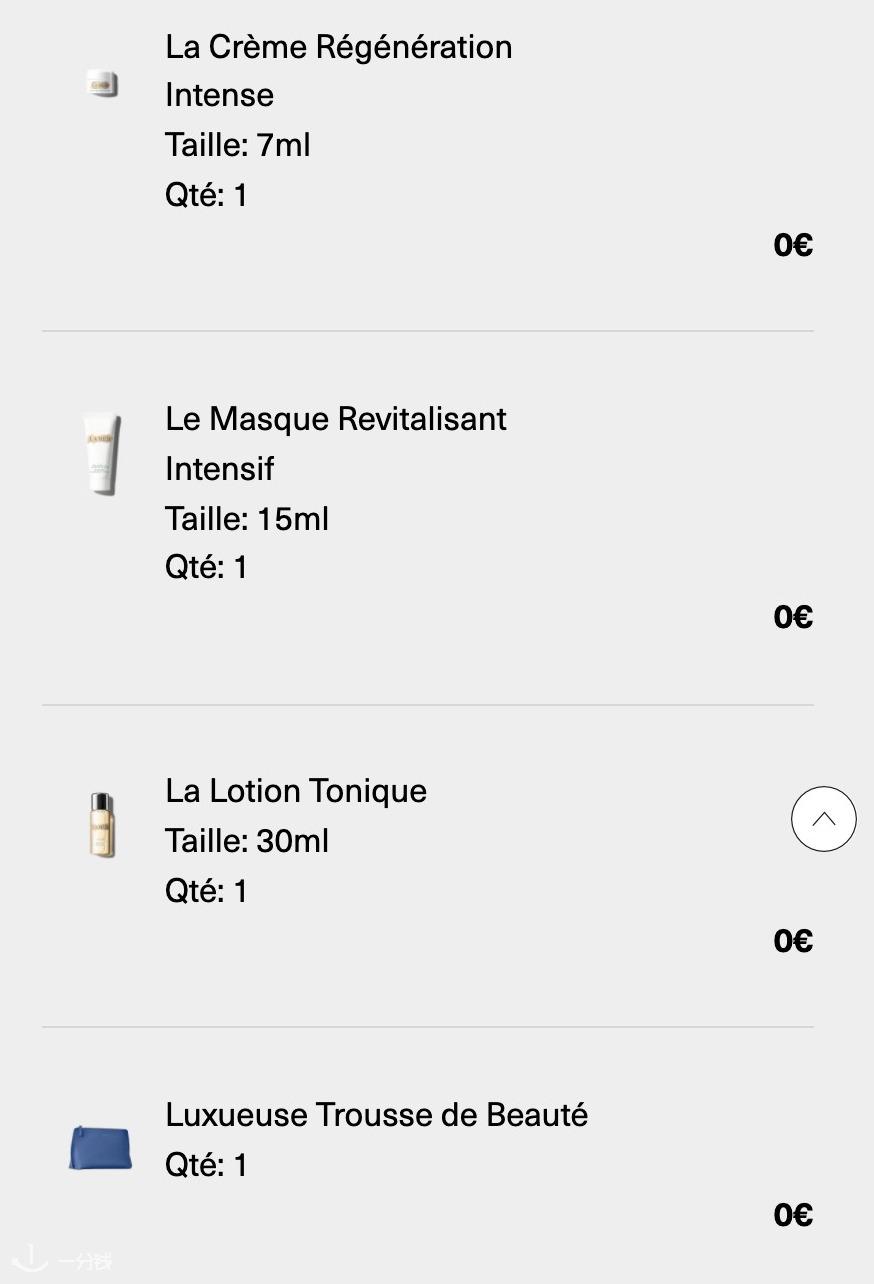Click the La Lotion Tonique bottle image
The image size is (874, 1284).
102,825
